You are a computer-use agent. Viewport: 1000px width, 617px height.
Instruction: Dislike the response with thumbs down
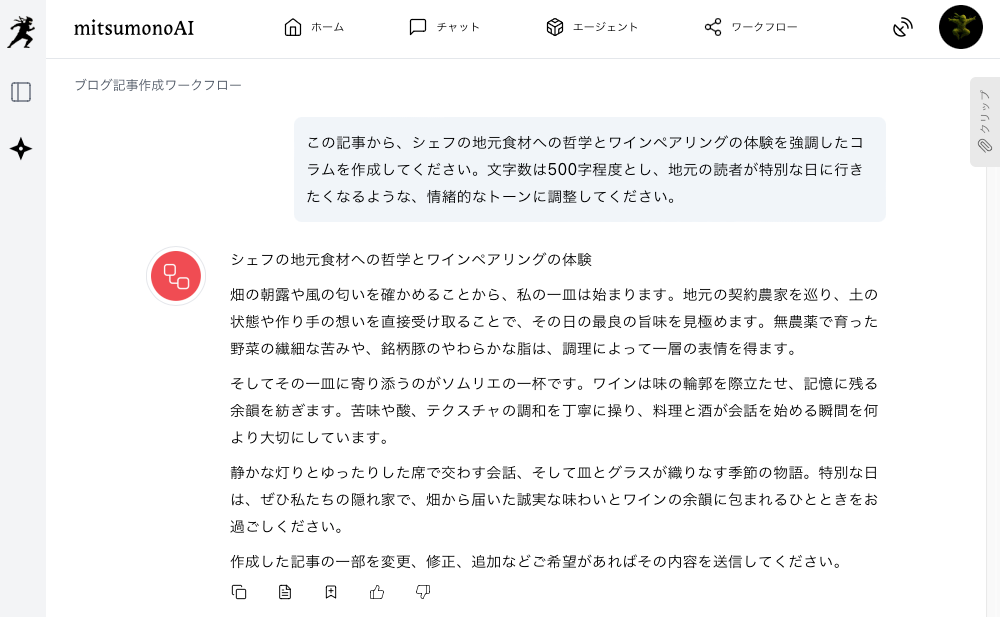(423, 592)
